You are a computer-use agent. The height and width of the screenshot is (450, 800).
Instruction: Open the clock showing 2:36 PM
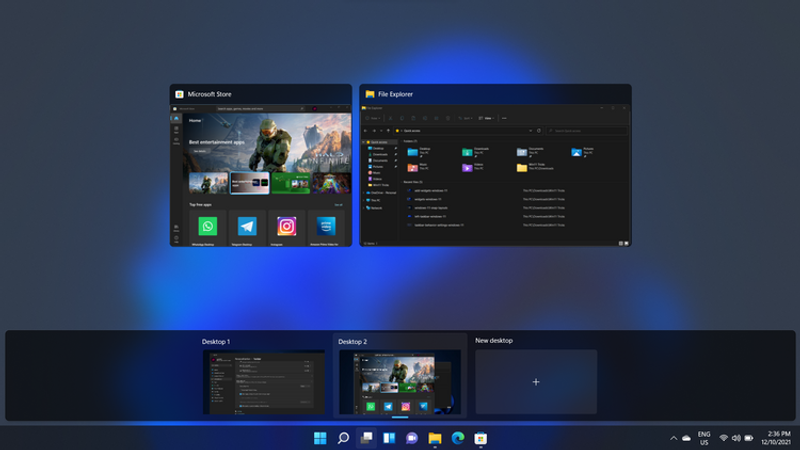coord(776,438)
